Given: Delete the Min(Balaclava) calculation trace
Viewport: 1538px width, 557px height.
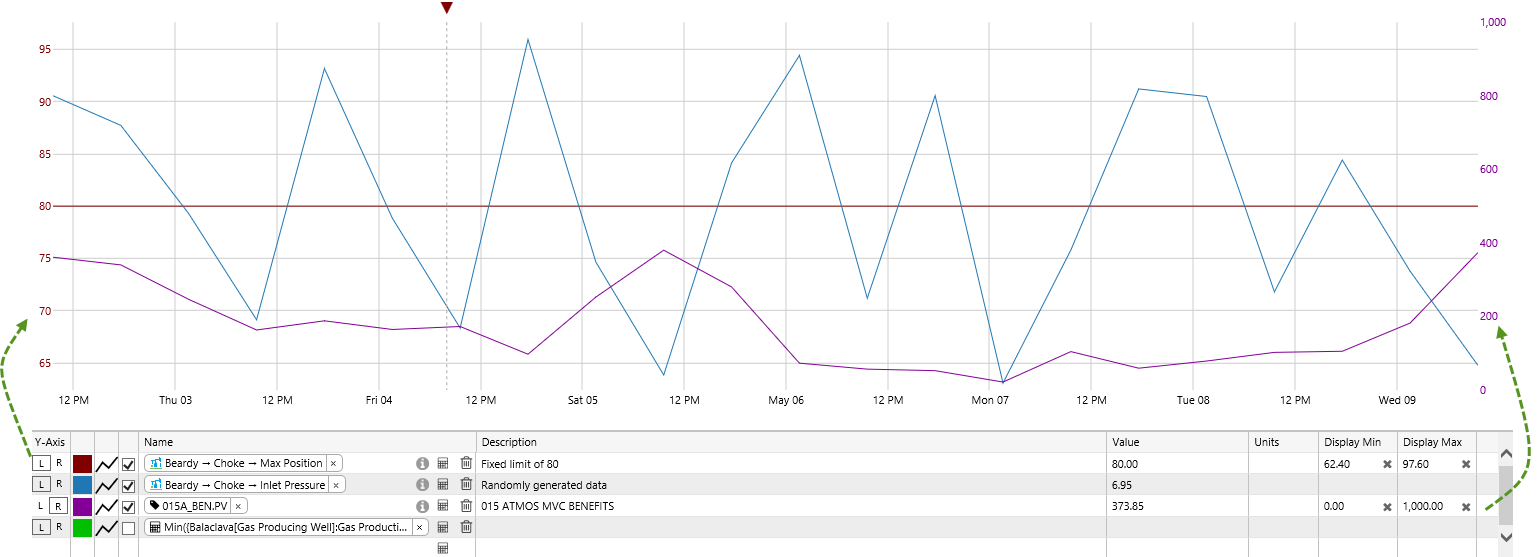Looking at the screenshot, I should pyautogui.click(x=466, y=527).
